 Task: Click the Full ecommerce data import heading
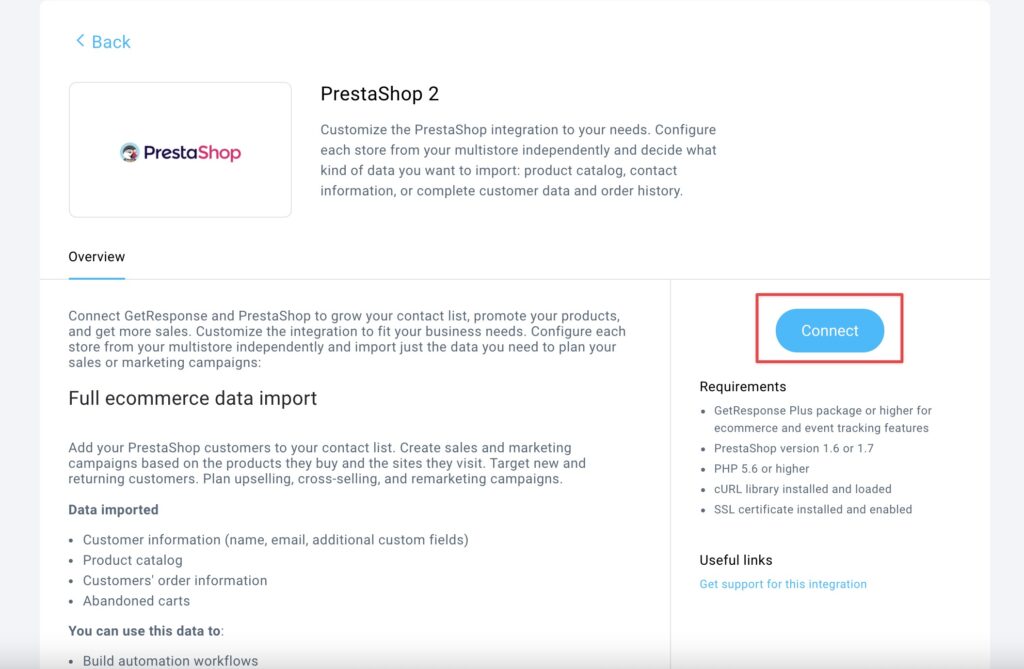click(x=192, y=398)
